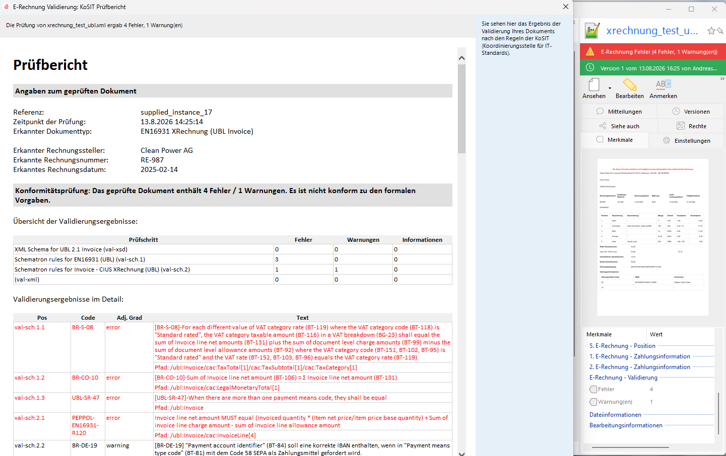Screen dimensions: 726x456
Task: Expand 5. E-Rechnung - Position section
Action: pos(622,346)
